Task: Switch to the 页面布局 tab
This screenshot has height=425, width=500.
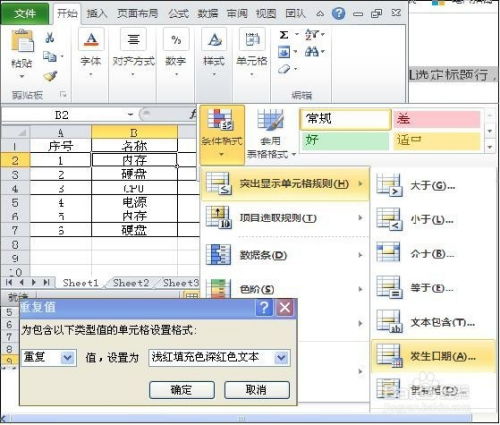Action: (138, 14)
